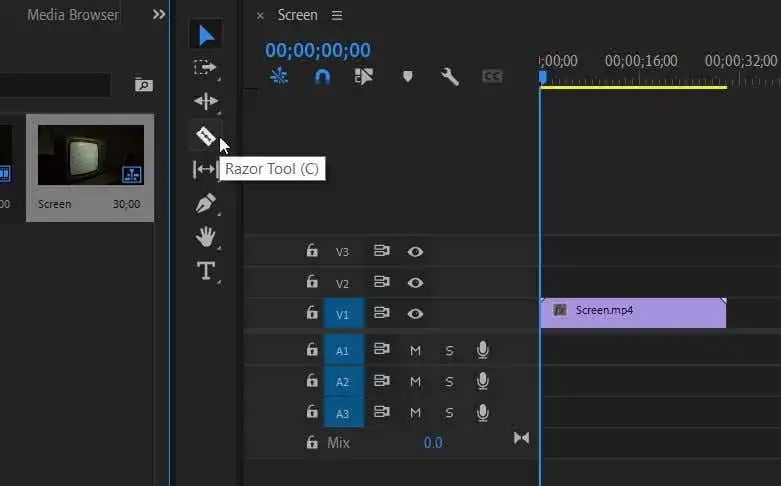Viewport: 781px width, 486px height.
Task: Click the Media Browser search field
Action: (55, 85)
